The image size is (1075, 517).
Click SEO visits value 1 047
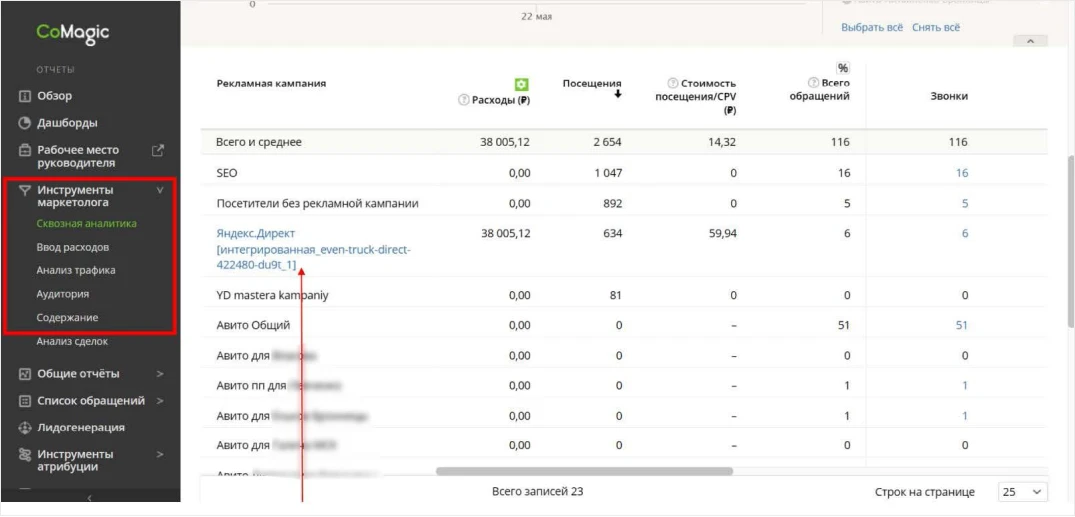pos(607,173)
